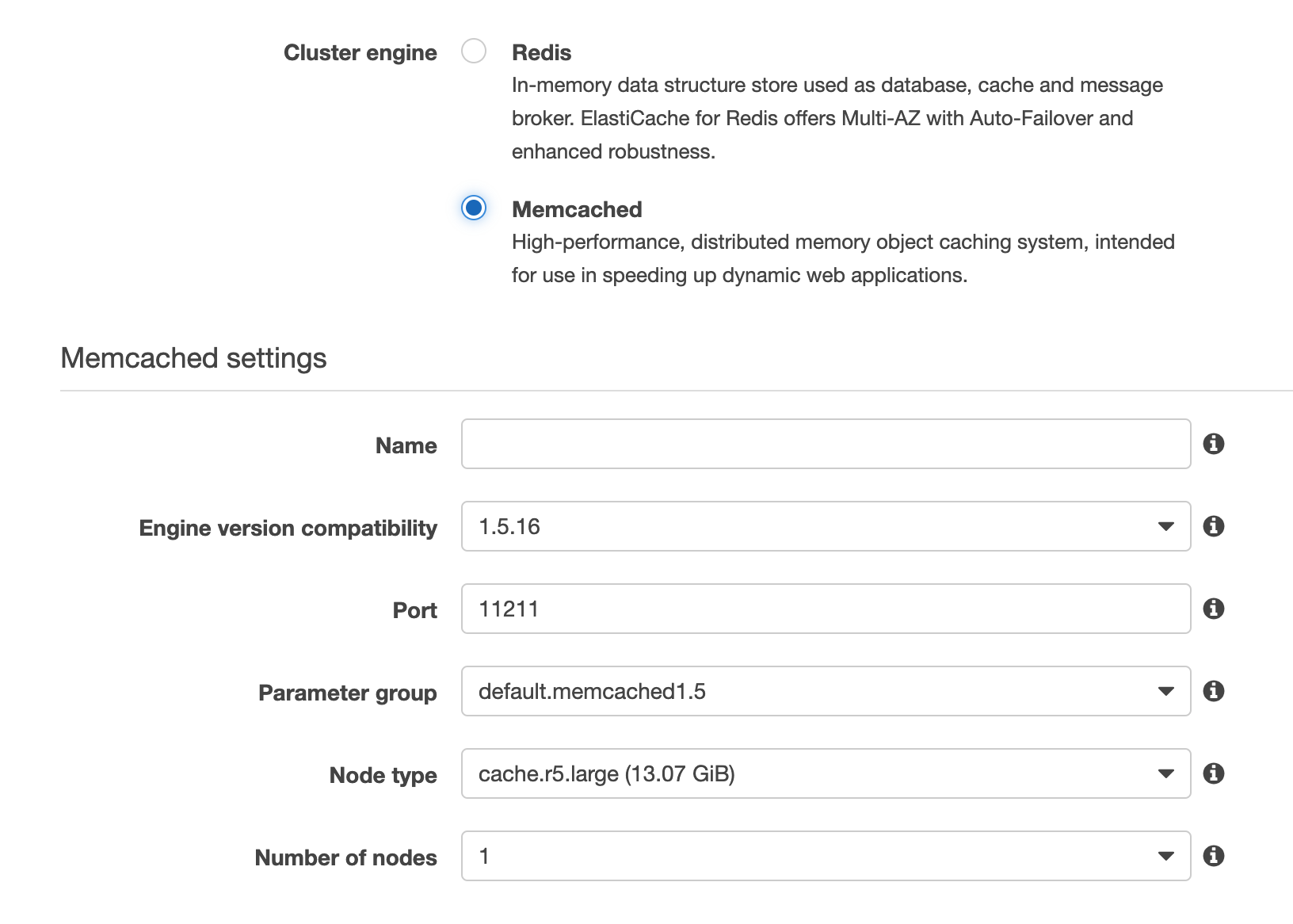The height and width of the screenshot is (924, 1293).
Task: View info icon next to Number of nodes
Action: 1213,856
